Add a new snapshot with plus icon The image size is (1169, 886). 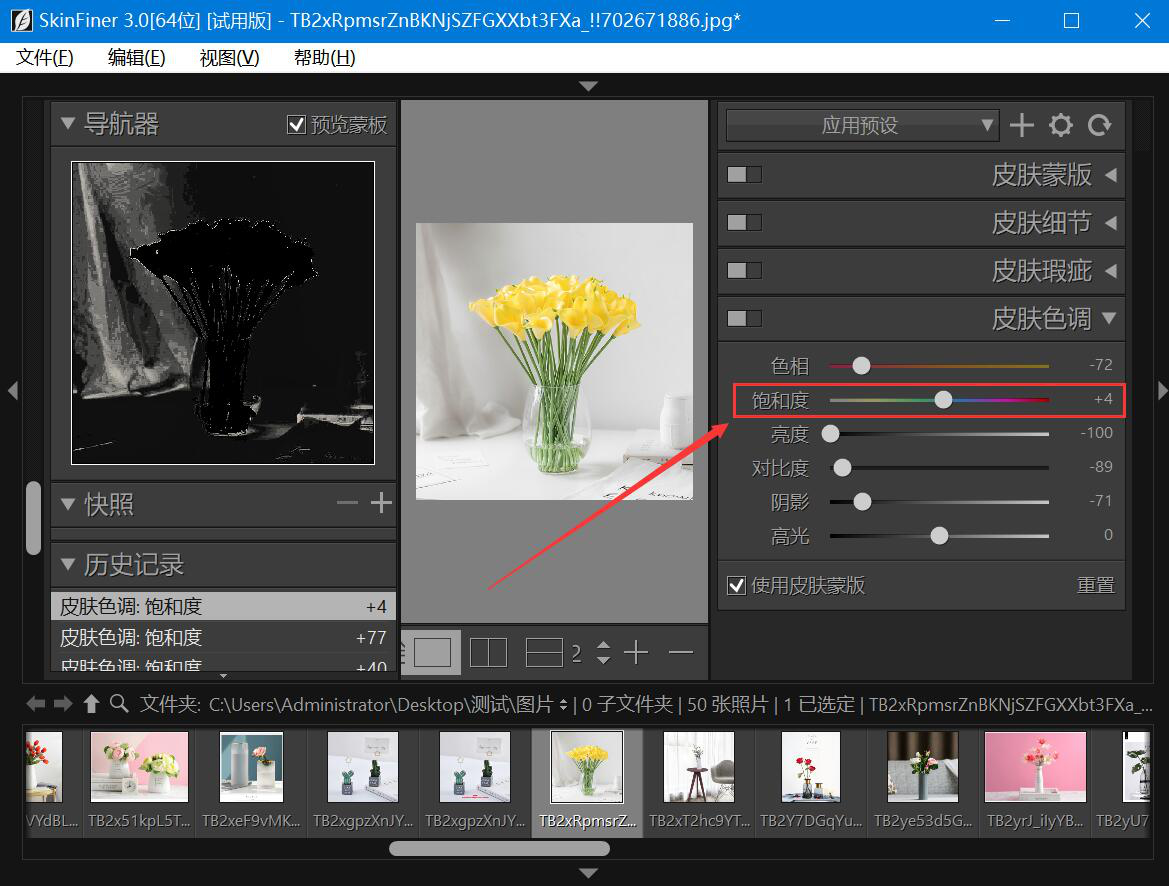point(380,503)
